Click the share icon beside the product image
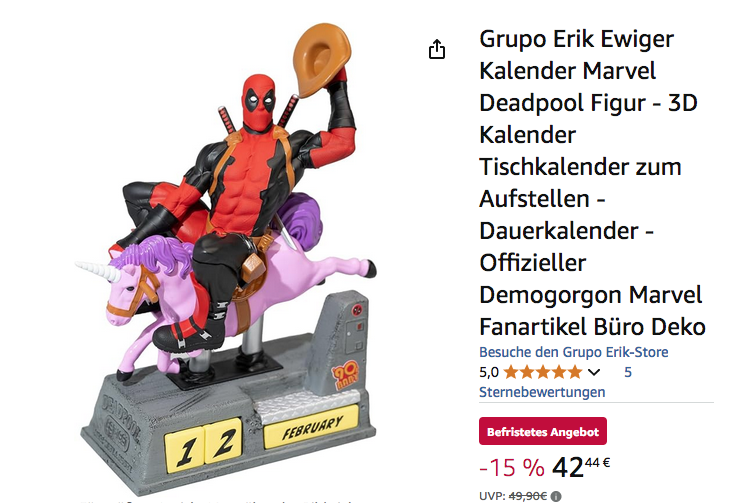 437,49
